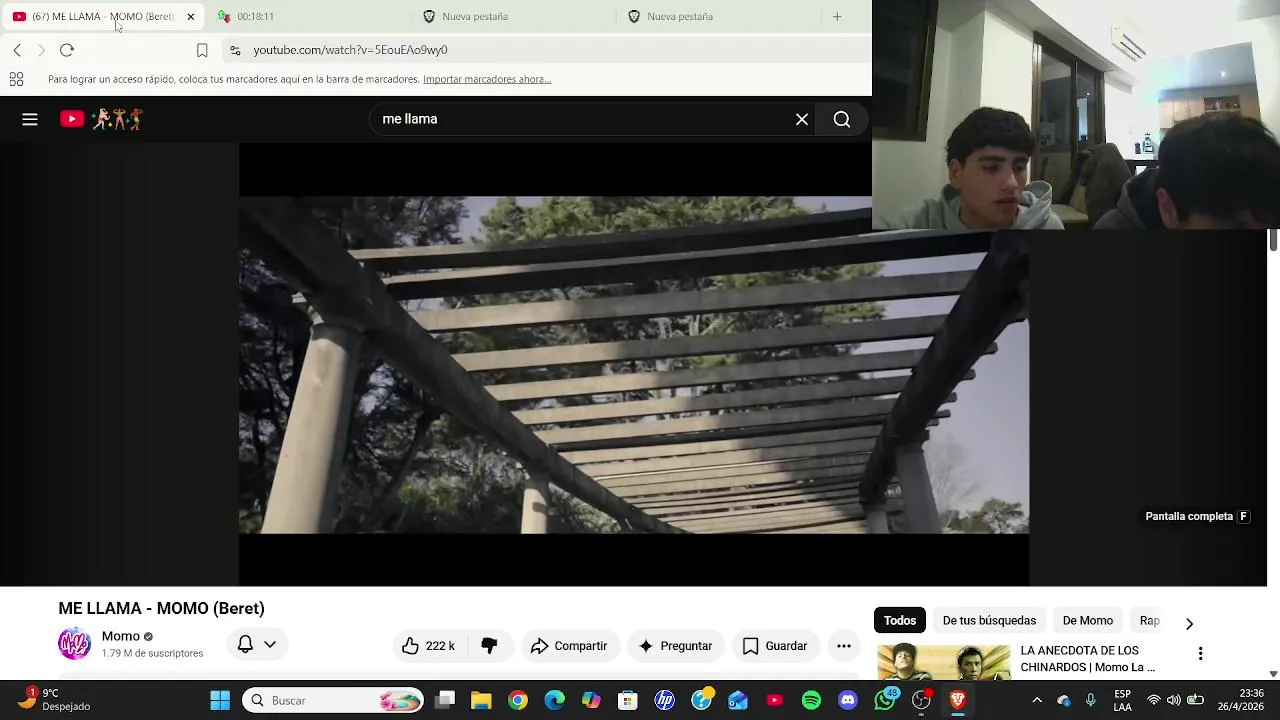Open the YouTube guide hamburger menu
This screenshot has height=720, width=1280.
(x=30, y=119)
